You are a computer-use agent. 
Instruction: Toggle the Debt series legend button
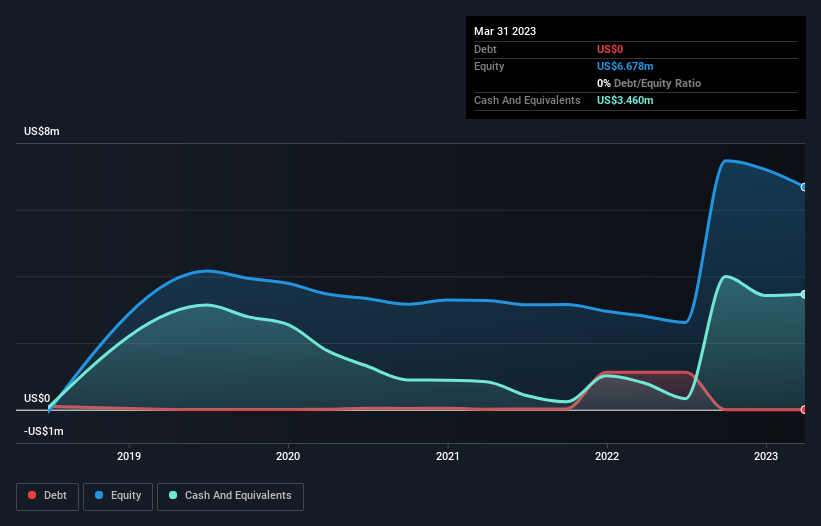pos(47,496)
